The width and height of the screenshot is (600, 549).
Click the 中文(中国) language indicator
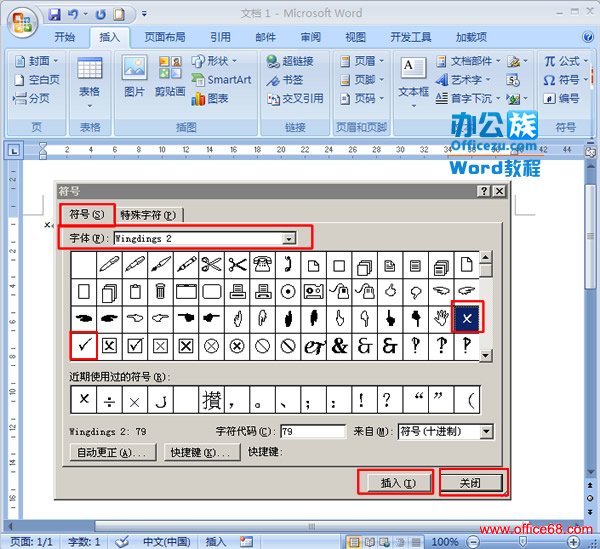point(166,542)
